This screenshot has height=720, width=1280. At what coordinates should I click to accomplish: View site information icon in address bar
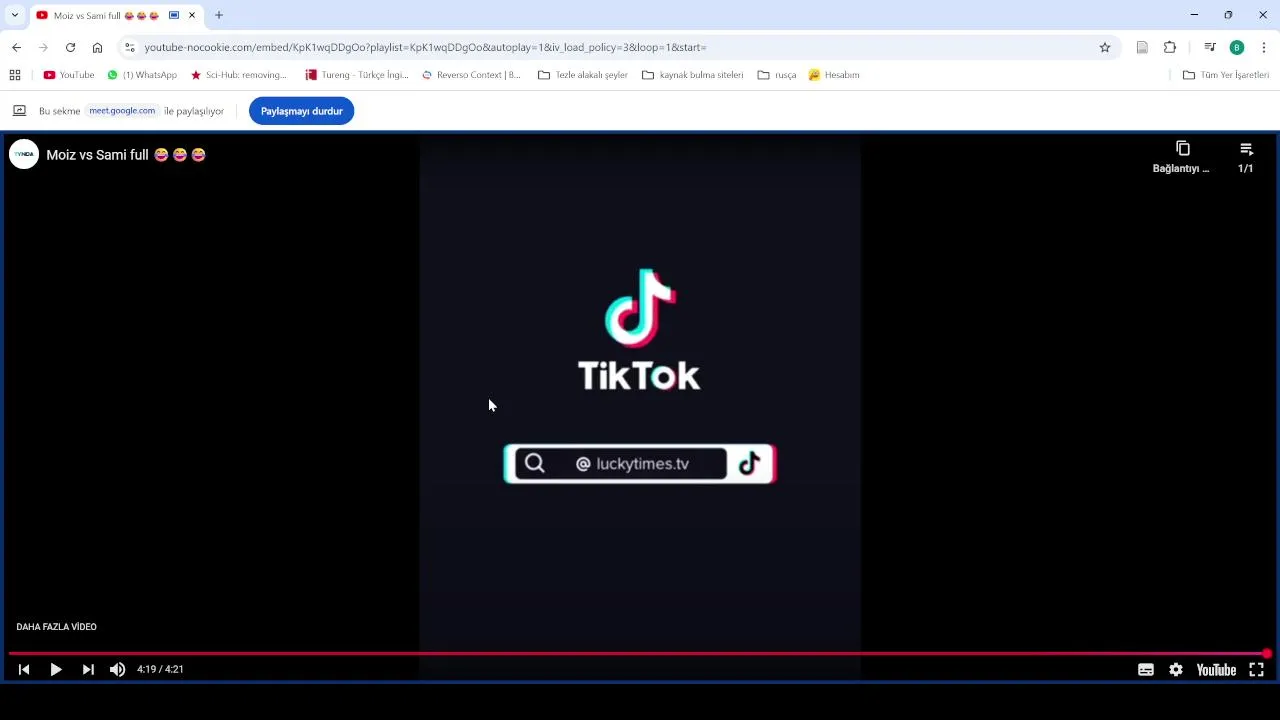[x=129, y=47]
